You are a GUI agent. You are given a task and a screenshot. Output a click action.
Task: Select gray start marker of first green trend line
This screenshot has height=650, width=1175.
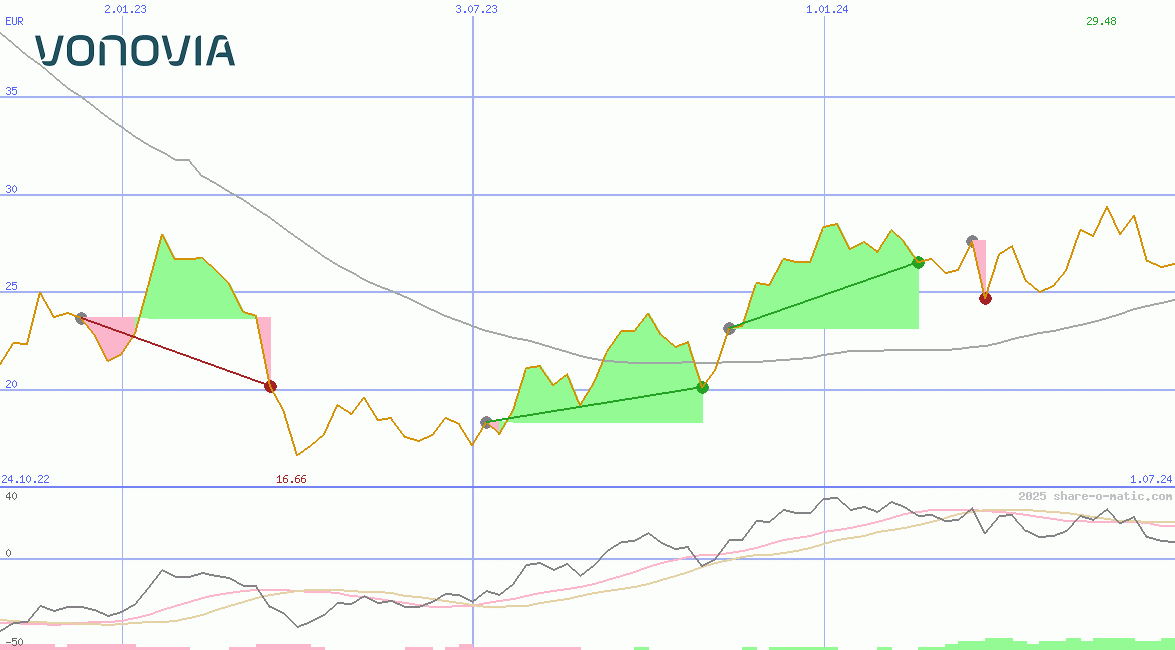point(486,423)
